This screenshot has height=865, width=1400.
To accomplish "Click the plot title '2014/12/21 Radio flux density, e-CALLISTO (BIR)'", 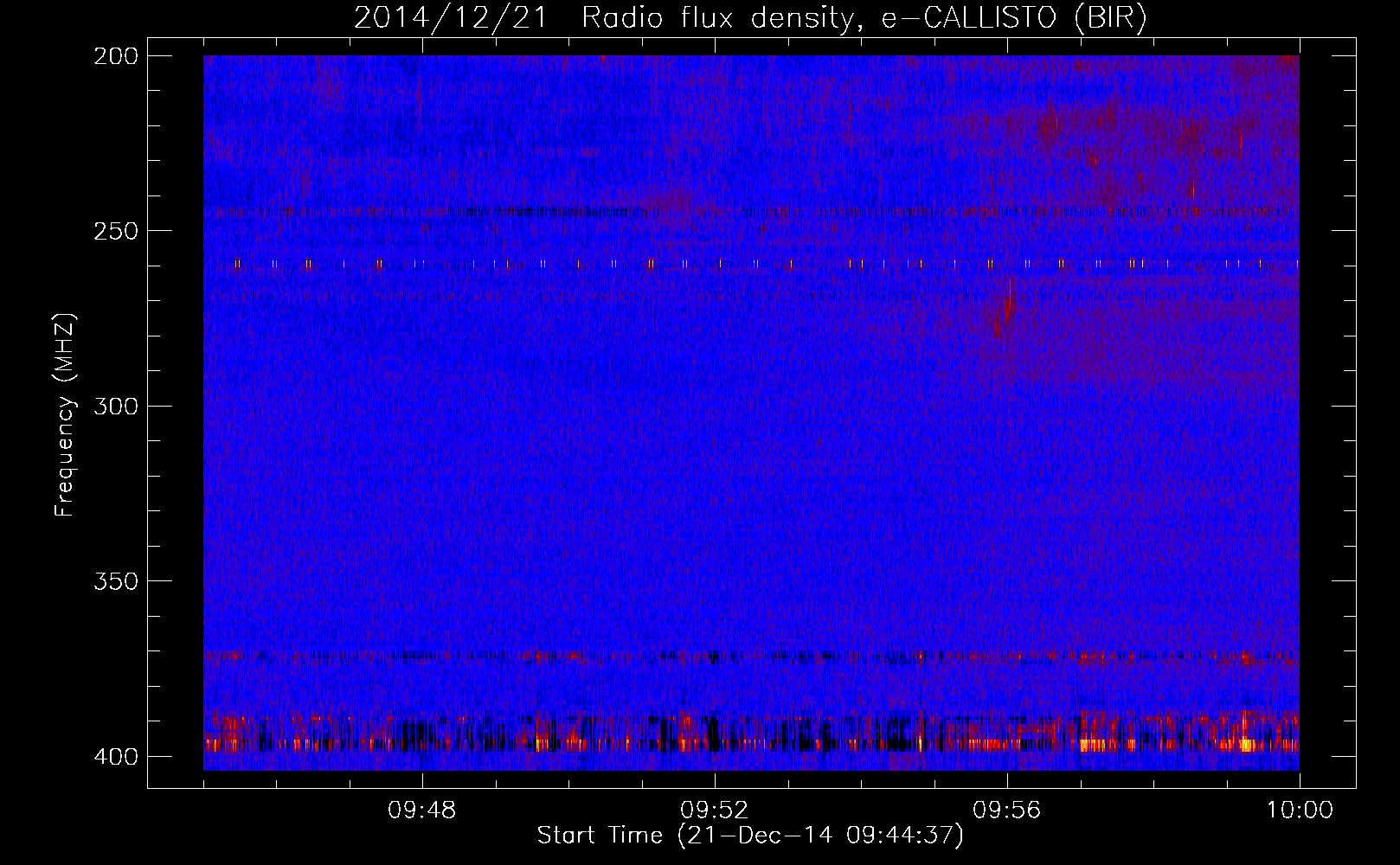I will [750, 18].
